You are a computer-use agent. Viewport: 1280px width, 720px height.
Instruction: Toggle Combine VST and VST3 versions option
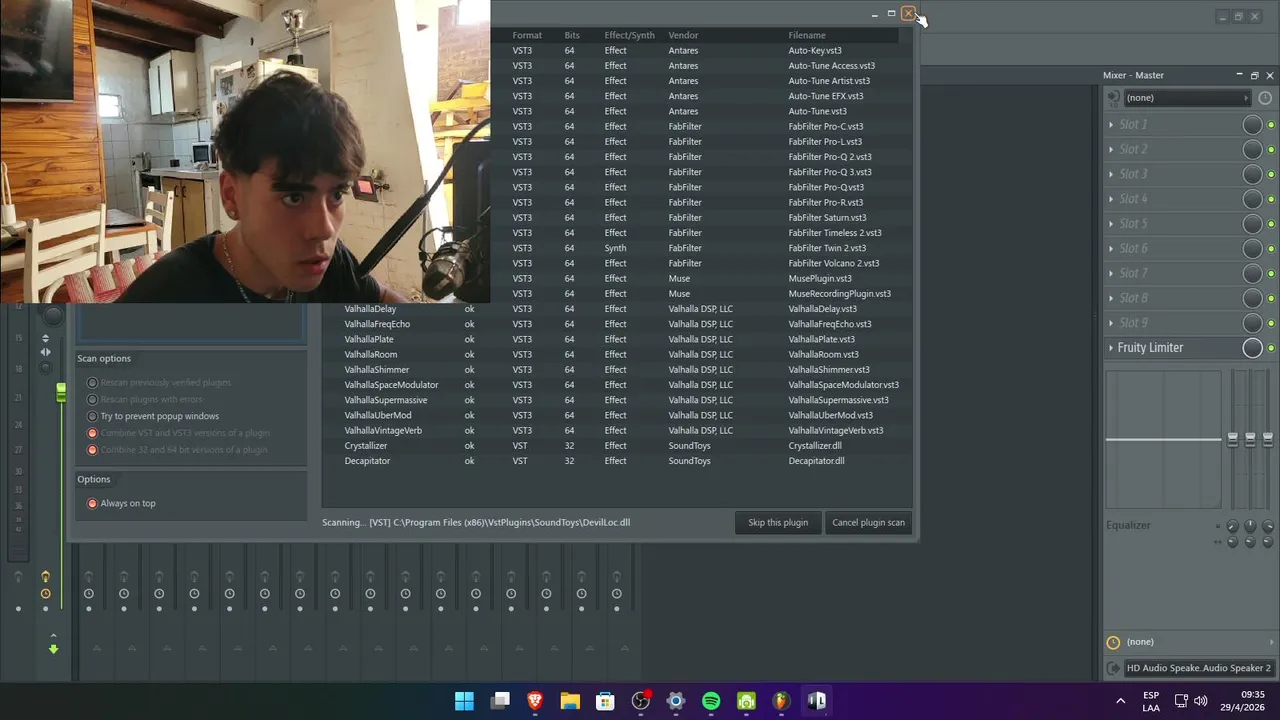92,433
